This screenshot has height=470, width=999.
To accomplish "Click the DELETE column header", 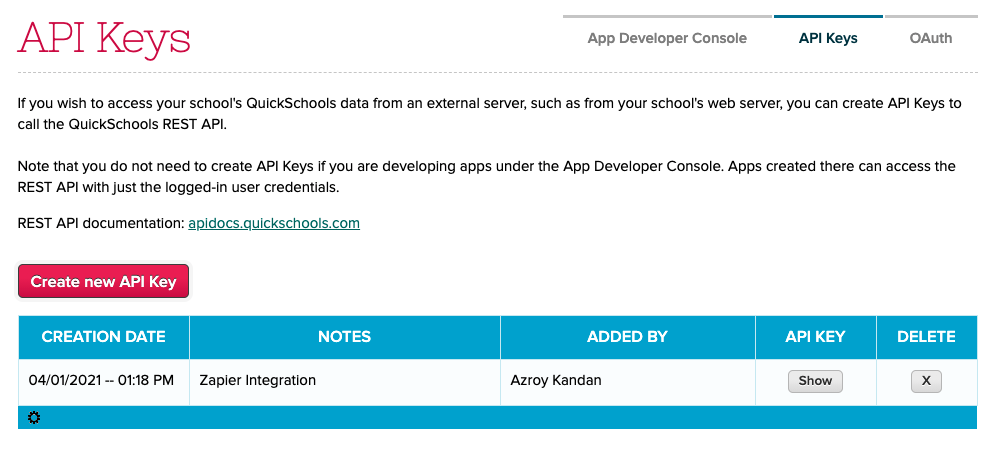I will click(x=926, y=337).
